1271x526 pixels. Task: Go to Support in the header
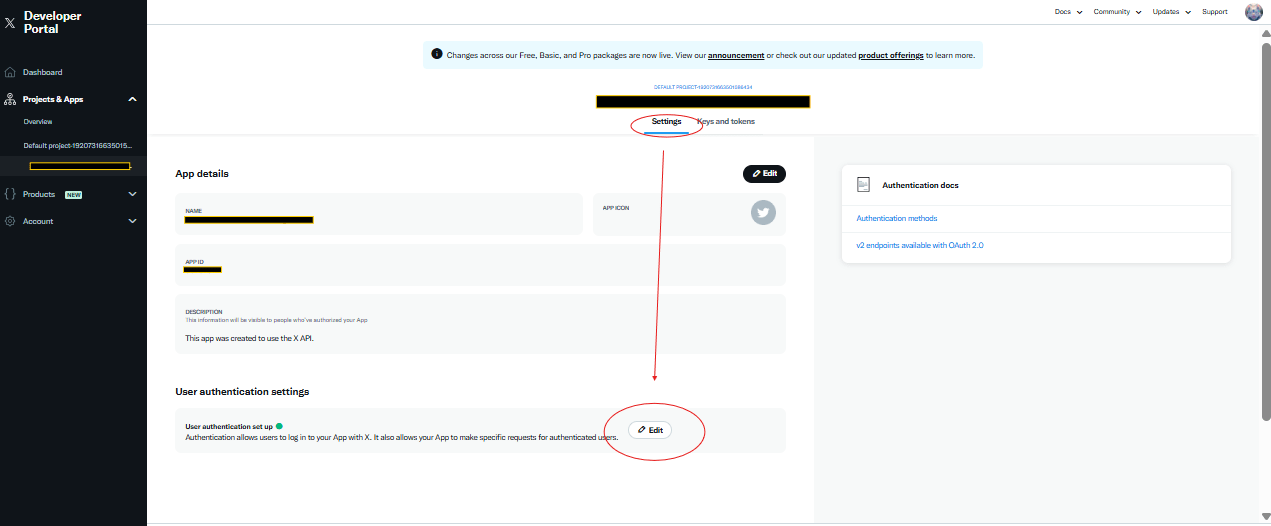point(1215,12)
